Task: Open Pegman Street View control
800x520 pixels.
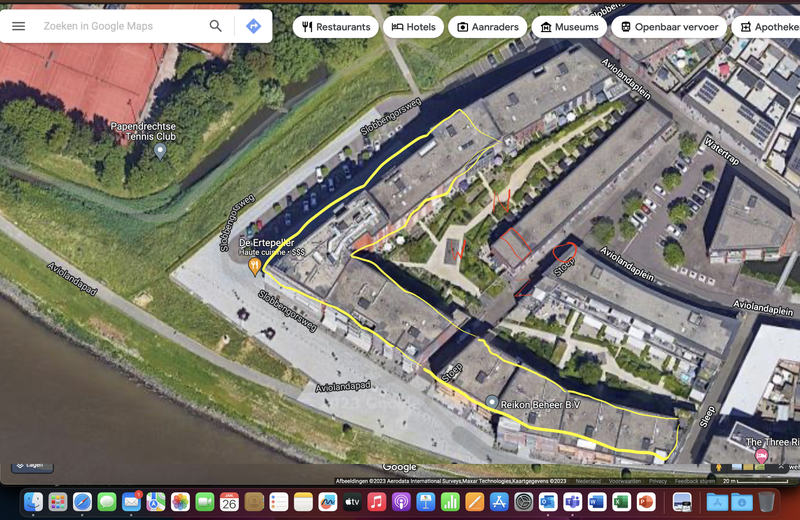Action: pos(718,467)
